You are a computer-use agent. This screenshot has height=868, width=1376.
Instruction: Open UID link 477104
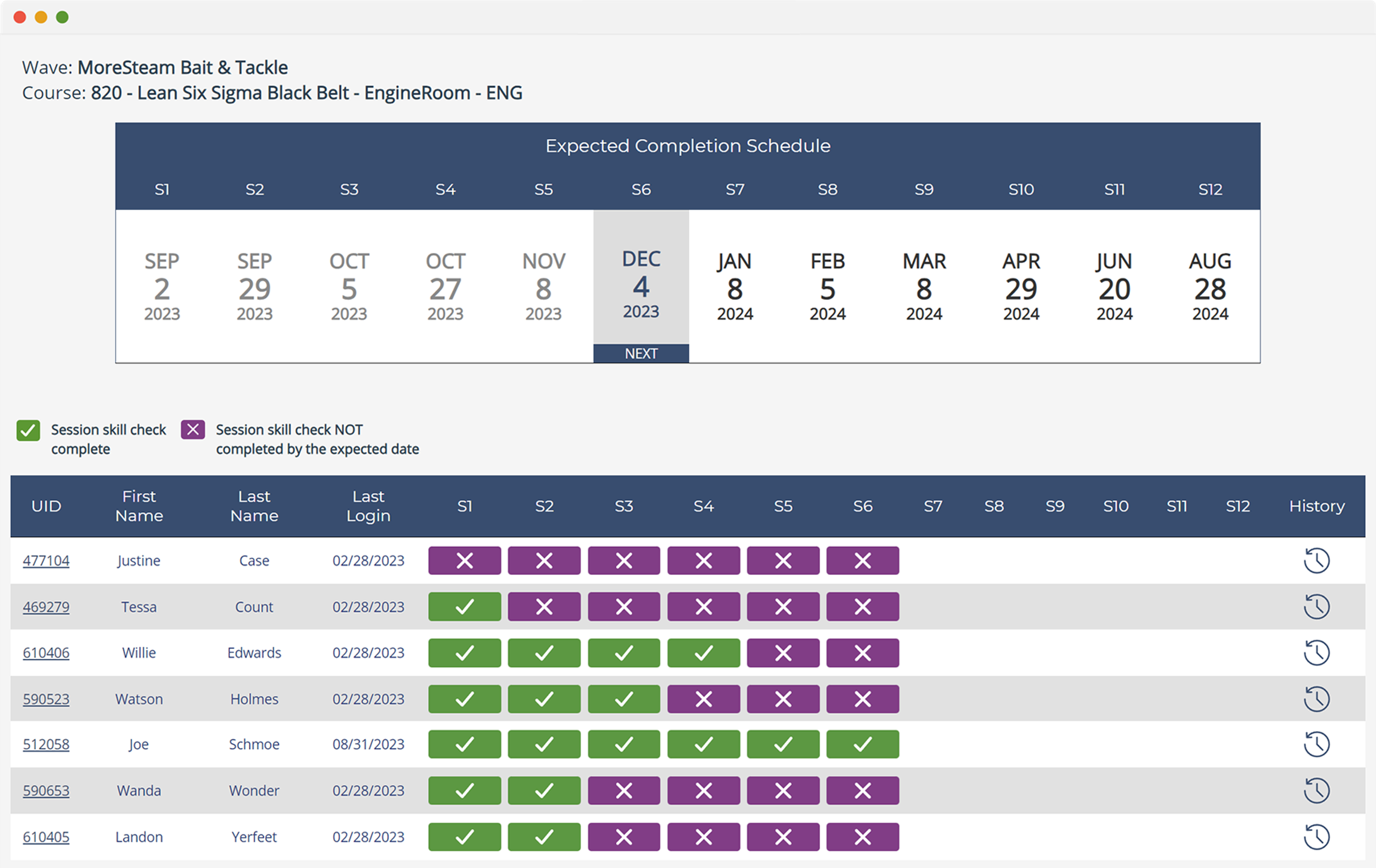coord(46,561)
